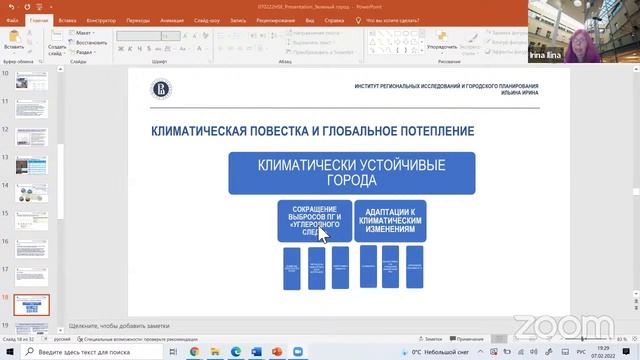Click the clear formatting eraser icon
Screen dimensions: 640x360
pyautogui.click(x=205, y=36)
